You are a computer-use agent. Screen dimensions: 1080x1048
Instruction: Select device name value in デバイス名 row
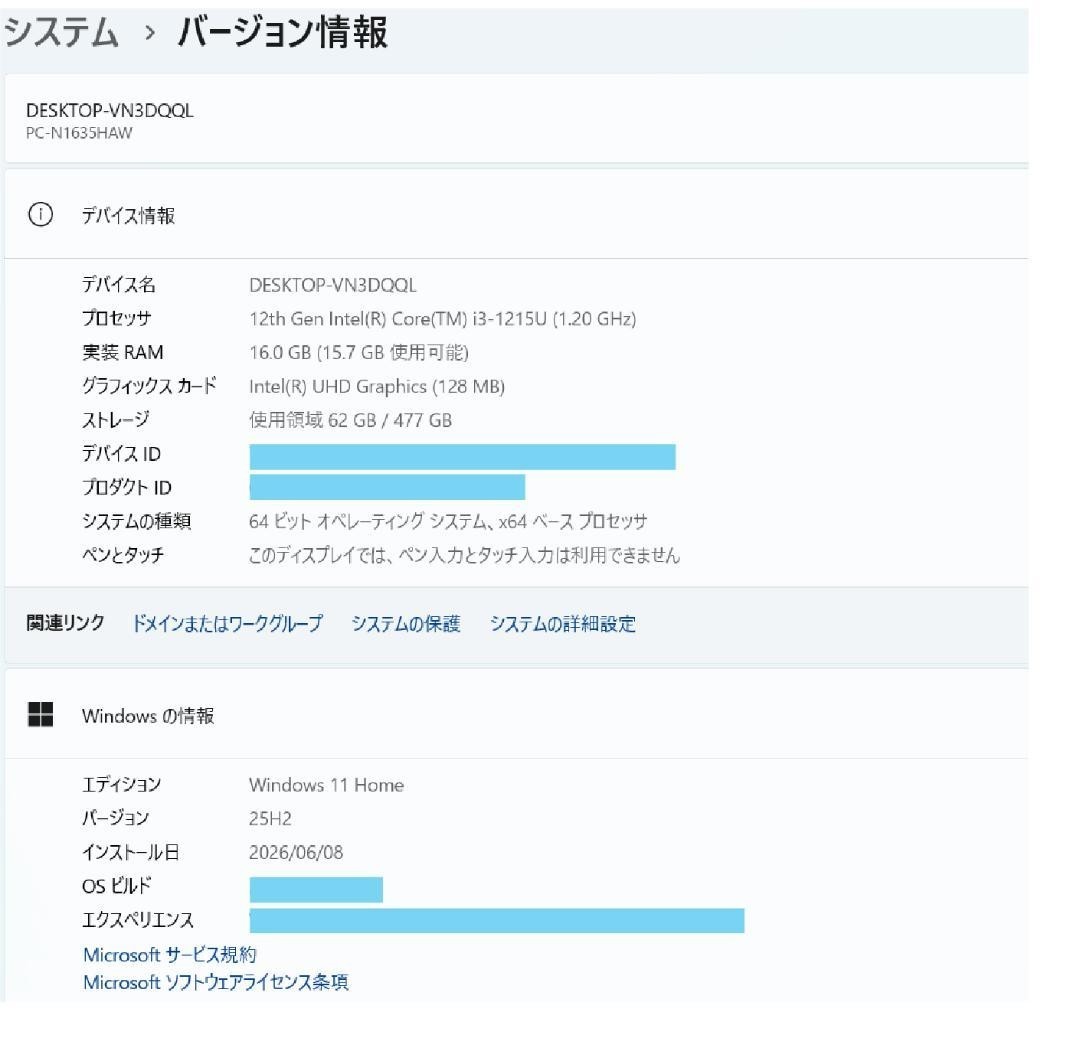(333, 285)
